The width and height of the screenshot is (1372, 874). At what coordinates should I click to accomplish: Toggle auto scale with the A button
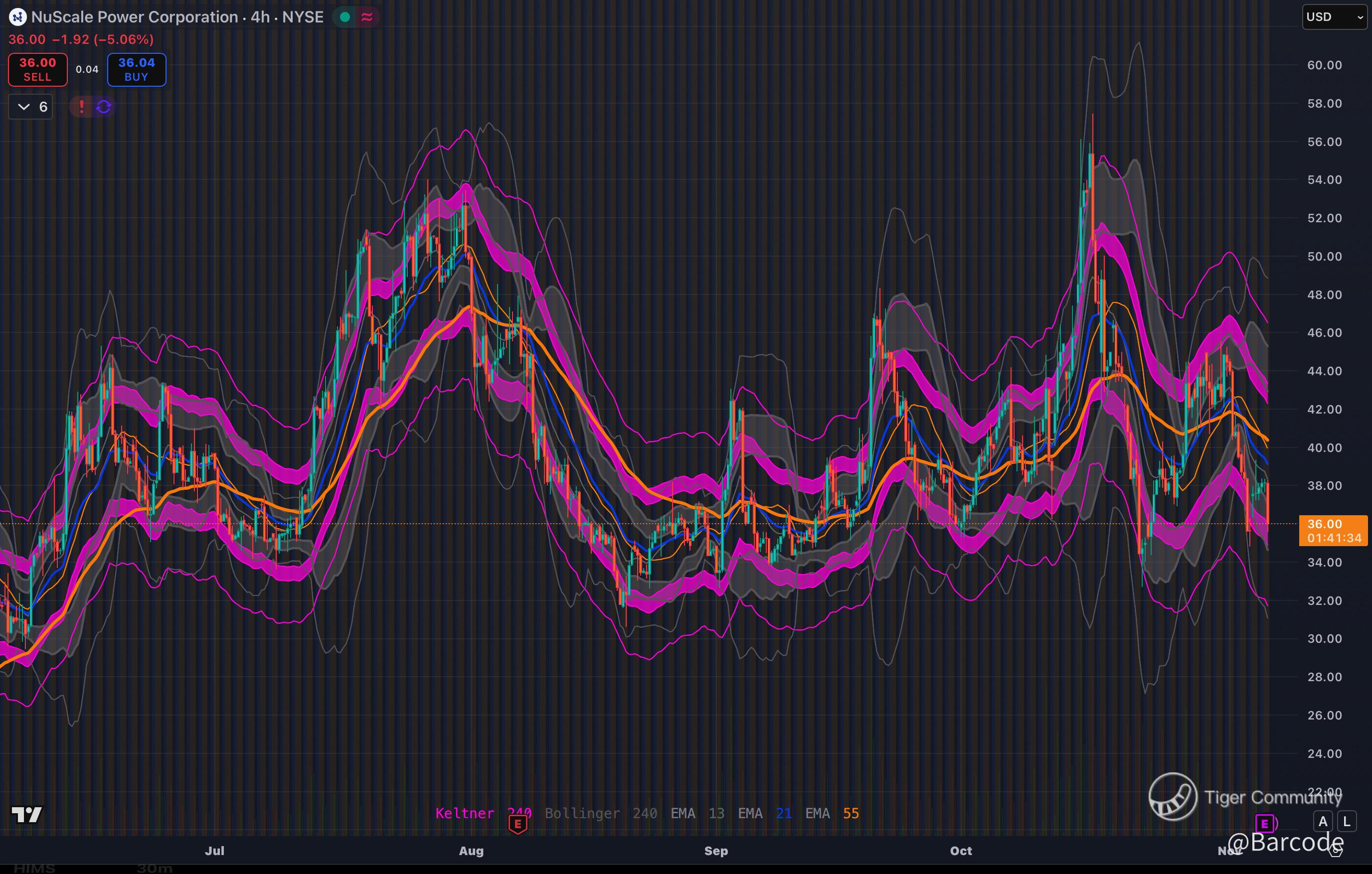(1323, 822)
